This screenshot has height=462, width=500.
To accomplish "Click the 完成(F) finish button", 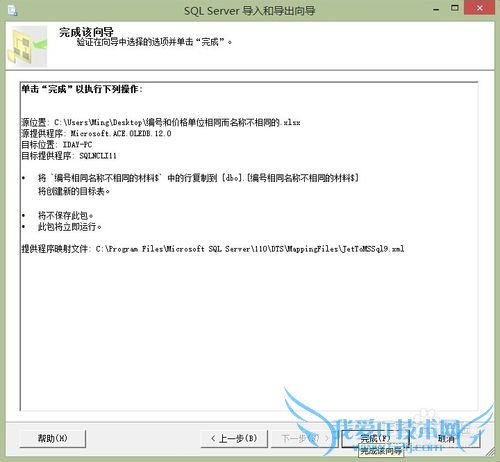I will [x=375, y=439].
